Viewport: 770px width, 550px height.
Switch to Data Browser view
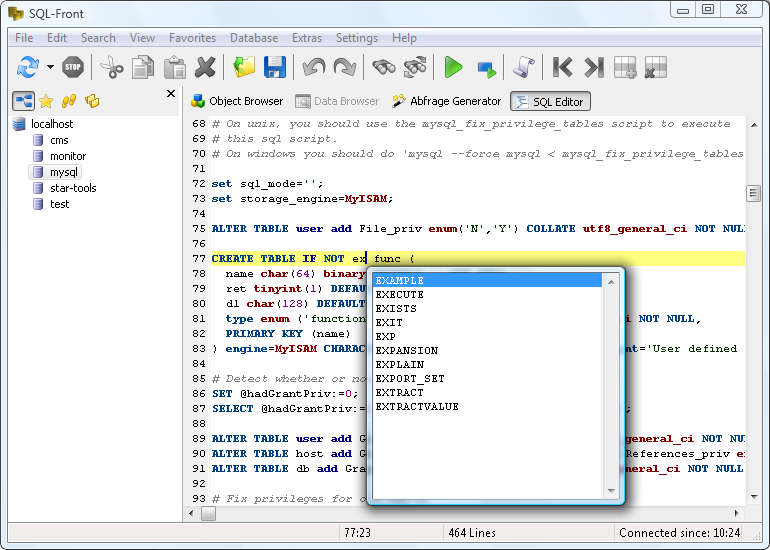tap(337, 101)
